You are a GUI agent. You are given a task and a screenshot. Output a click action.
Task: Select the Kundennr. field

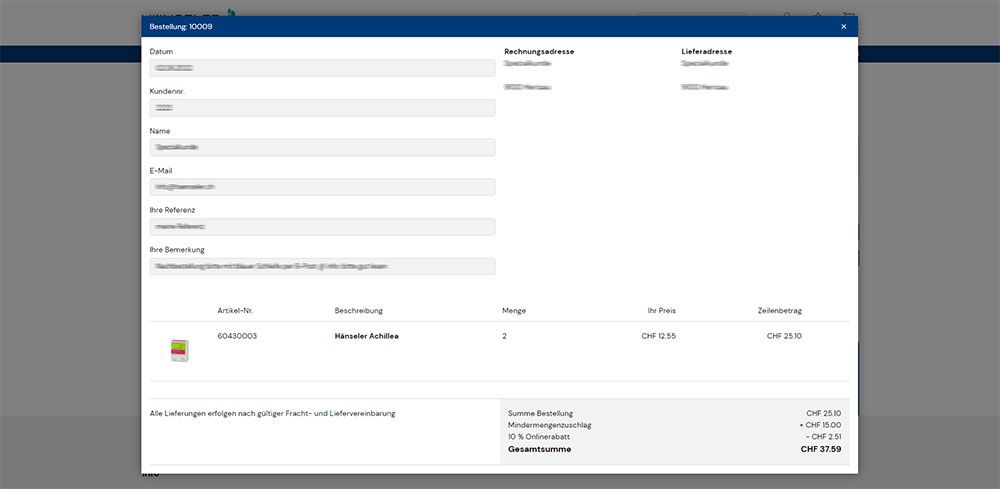(322, 108)
